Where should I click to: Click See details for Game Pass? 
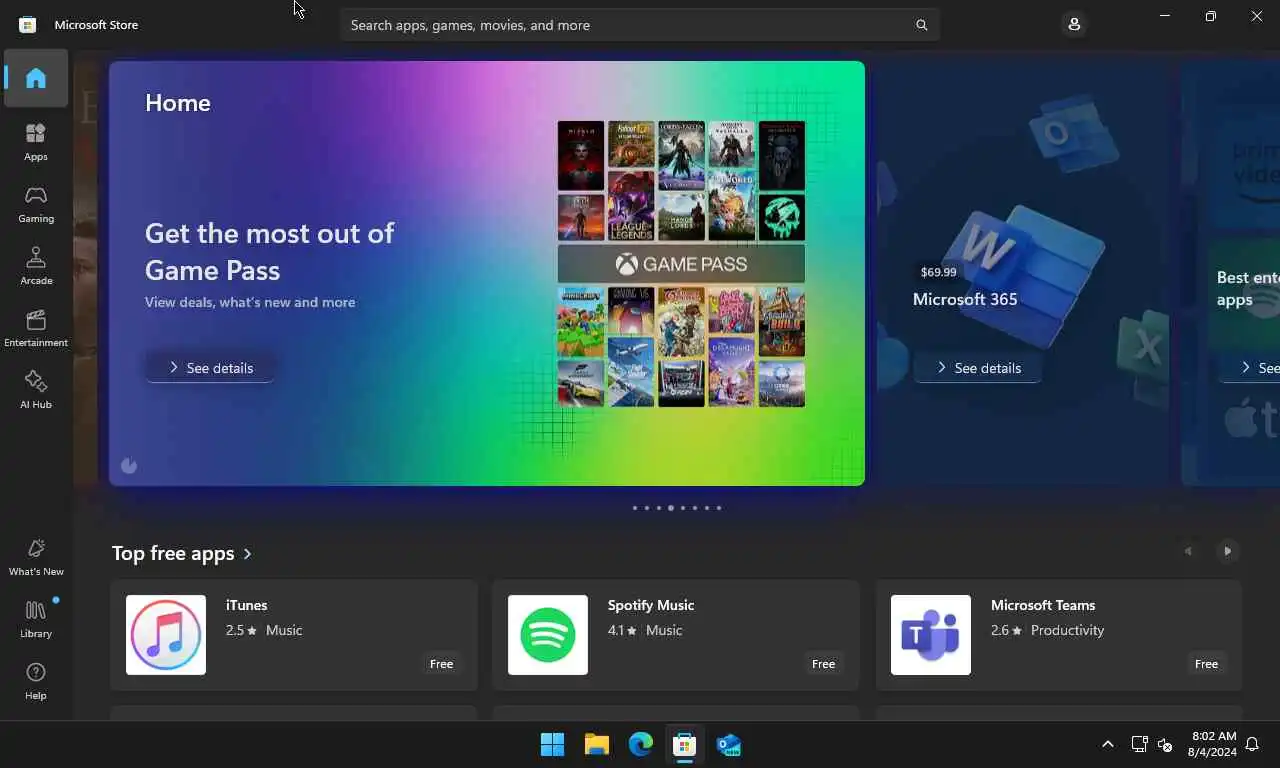210,368
